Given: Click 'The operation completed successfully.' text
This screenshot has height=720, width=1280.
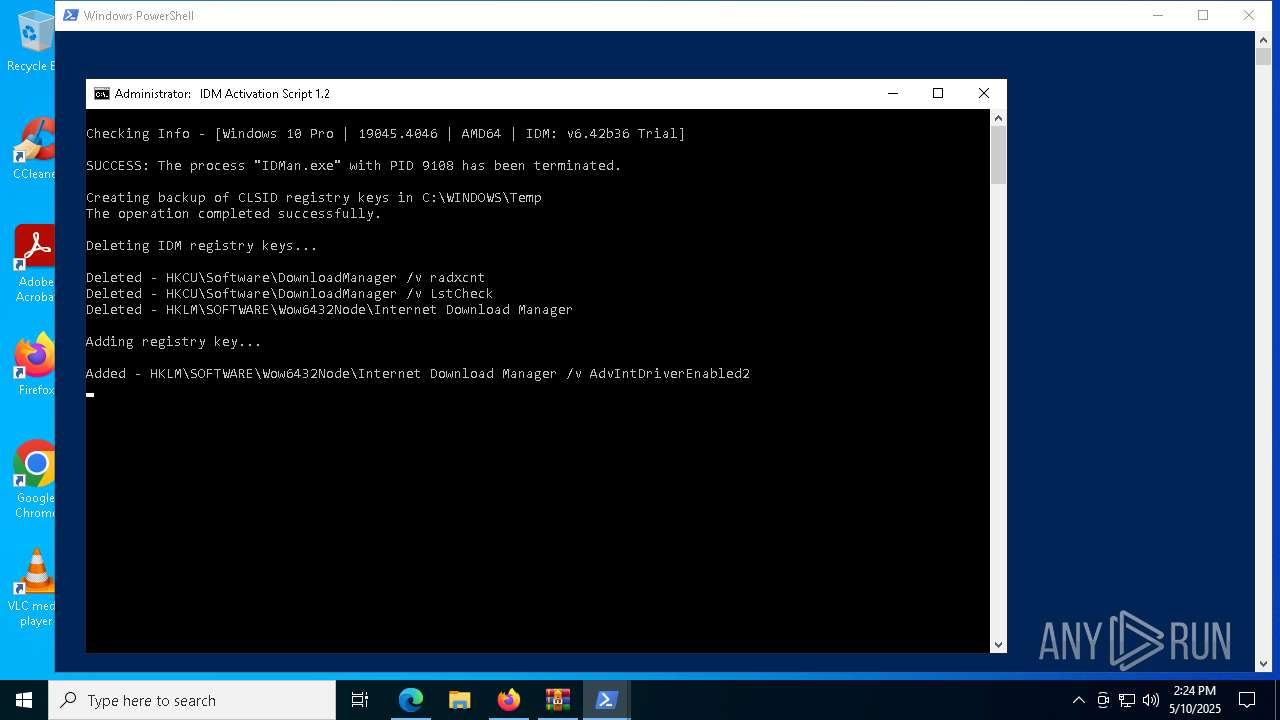Looking at the screenshot, I should click(x=234, y=214).
